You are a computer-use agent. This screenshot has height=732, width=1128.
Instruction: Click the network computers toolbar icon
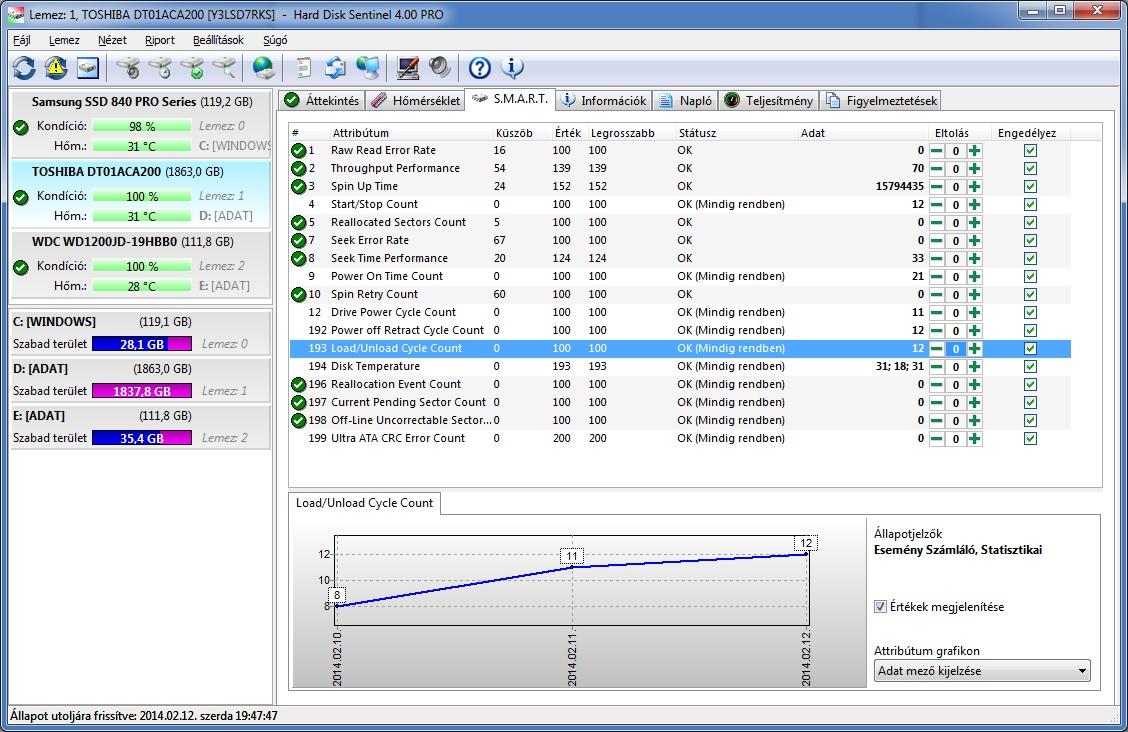pyautogui.click(x=368, y=68)
